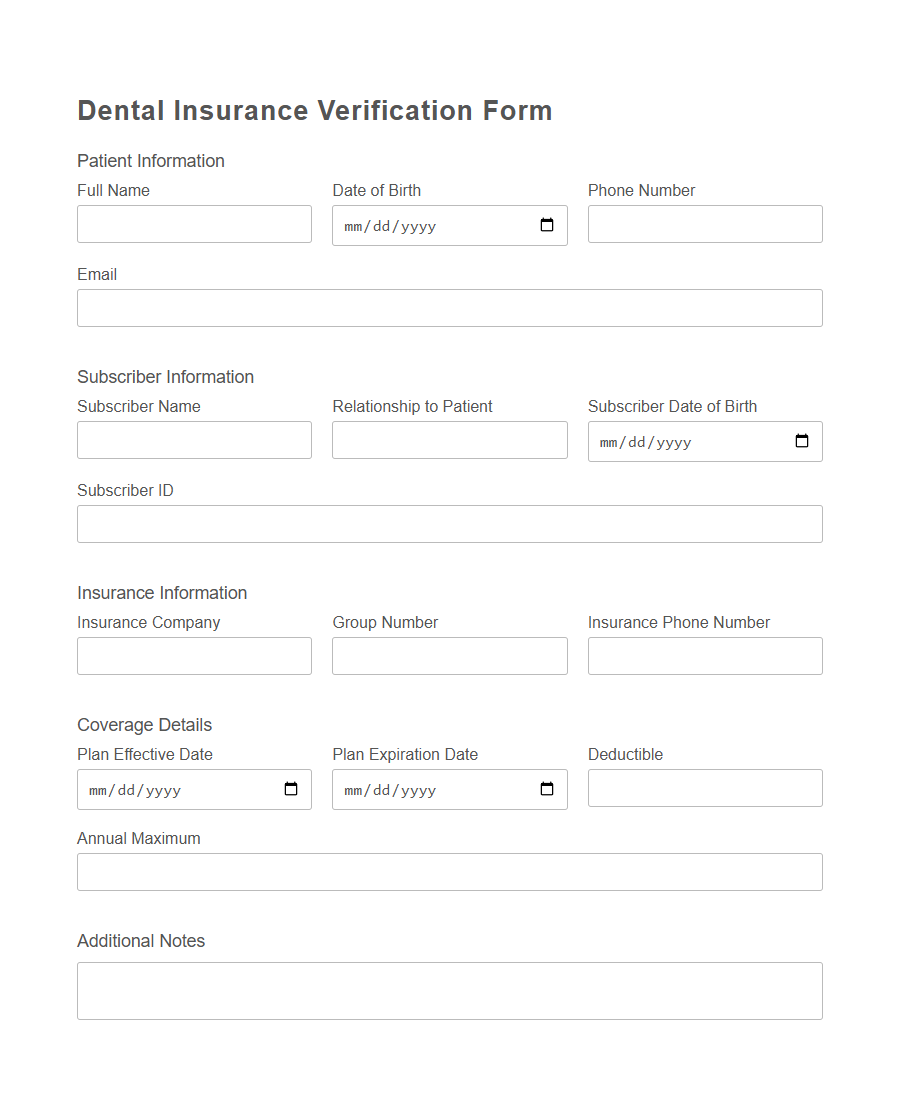Open the Plan Expiration Date calendar picker
900x1104 pixels.
pos(546,789)
